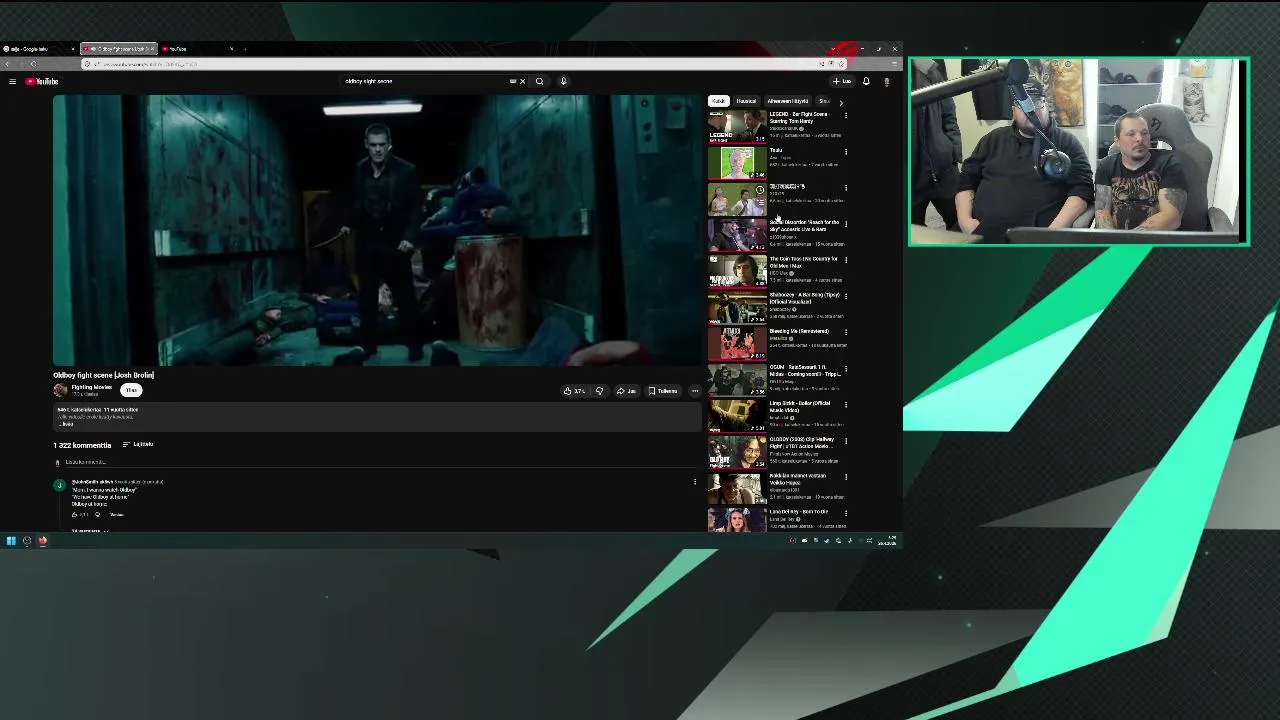Viewport: 1280px width, 720px height.
Task: Reload the page in the browser
Action: click(33, 64)
